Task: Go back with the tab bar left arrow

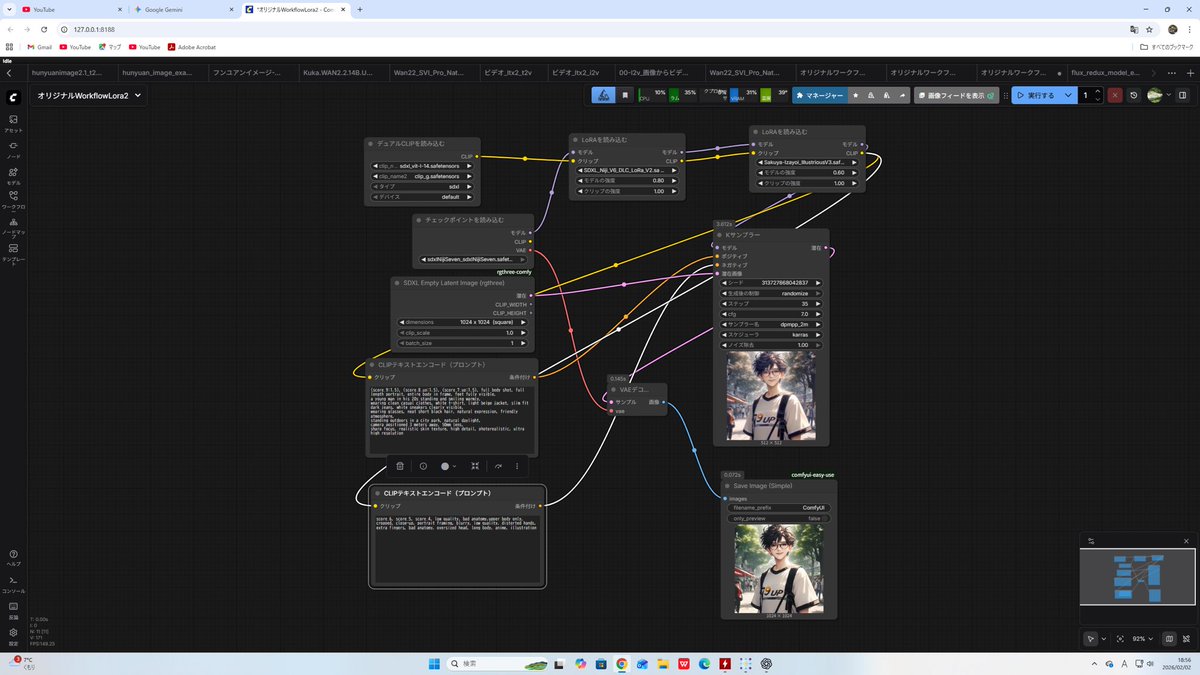Action: [x=9, y=73]
